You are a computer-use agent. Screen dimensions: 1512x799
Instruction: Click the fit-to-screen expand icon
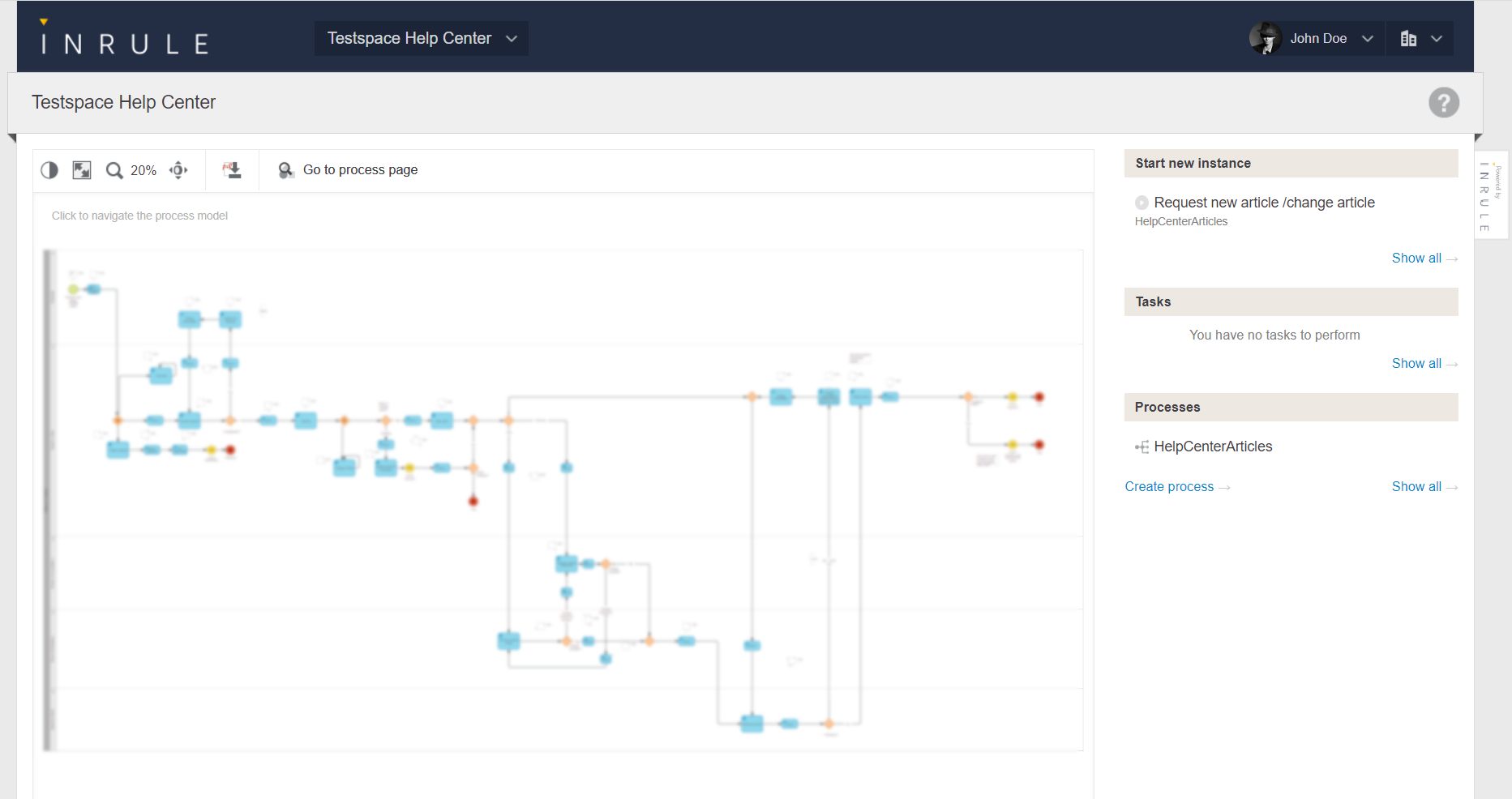pos(82,170)
